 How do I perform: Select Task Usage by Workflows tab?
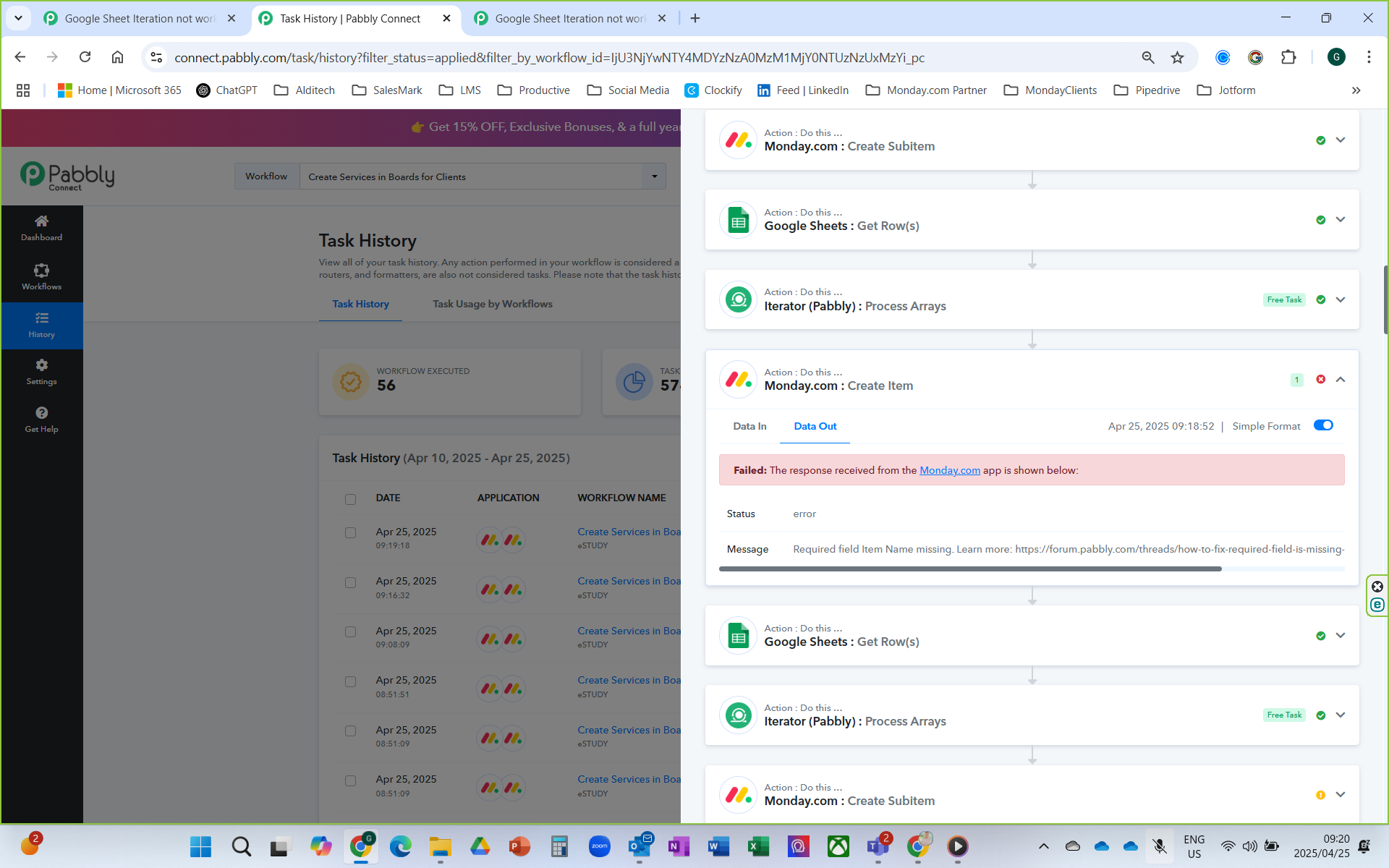tap(492, 304)
